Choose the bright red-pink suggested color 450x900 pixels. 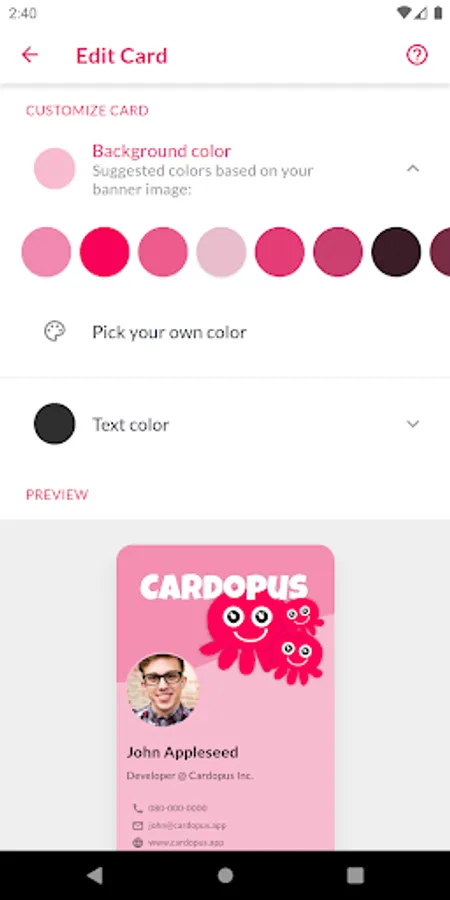pyautogui.click(x=104, y=251)
